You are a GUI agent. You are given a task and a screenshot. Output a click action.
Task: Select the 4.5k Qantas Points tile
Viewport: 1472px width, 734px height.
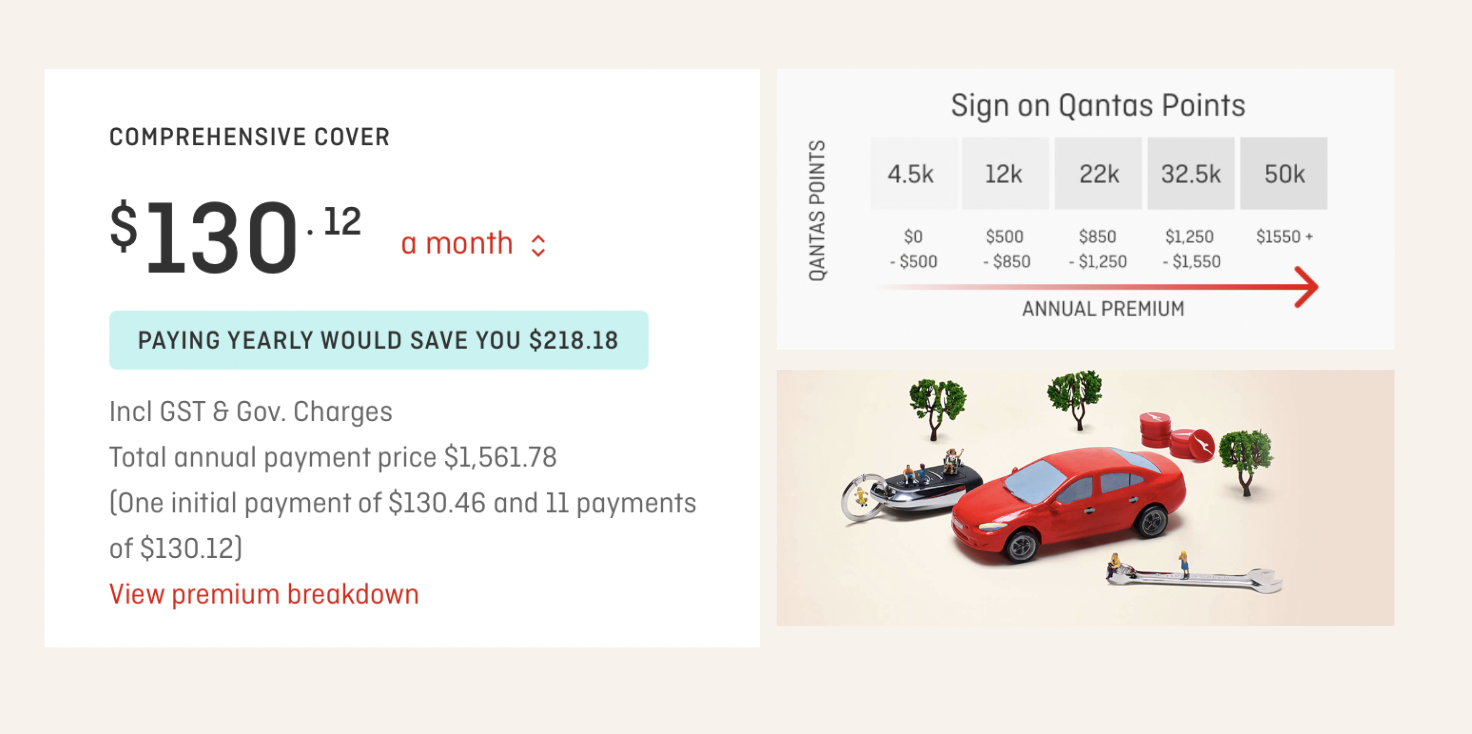(911, 174)
